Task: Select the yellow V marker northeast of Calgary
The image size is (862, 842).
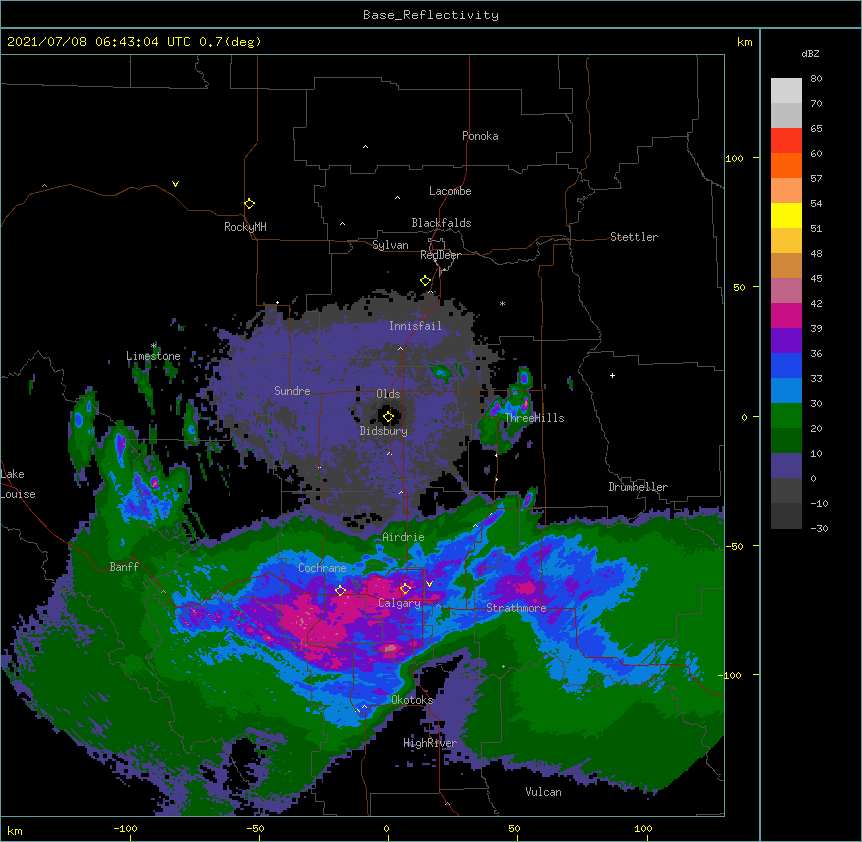Action: pyautogui.click(x=429, y=584)
